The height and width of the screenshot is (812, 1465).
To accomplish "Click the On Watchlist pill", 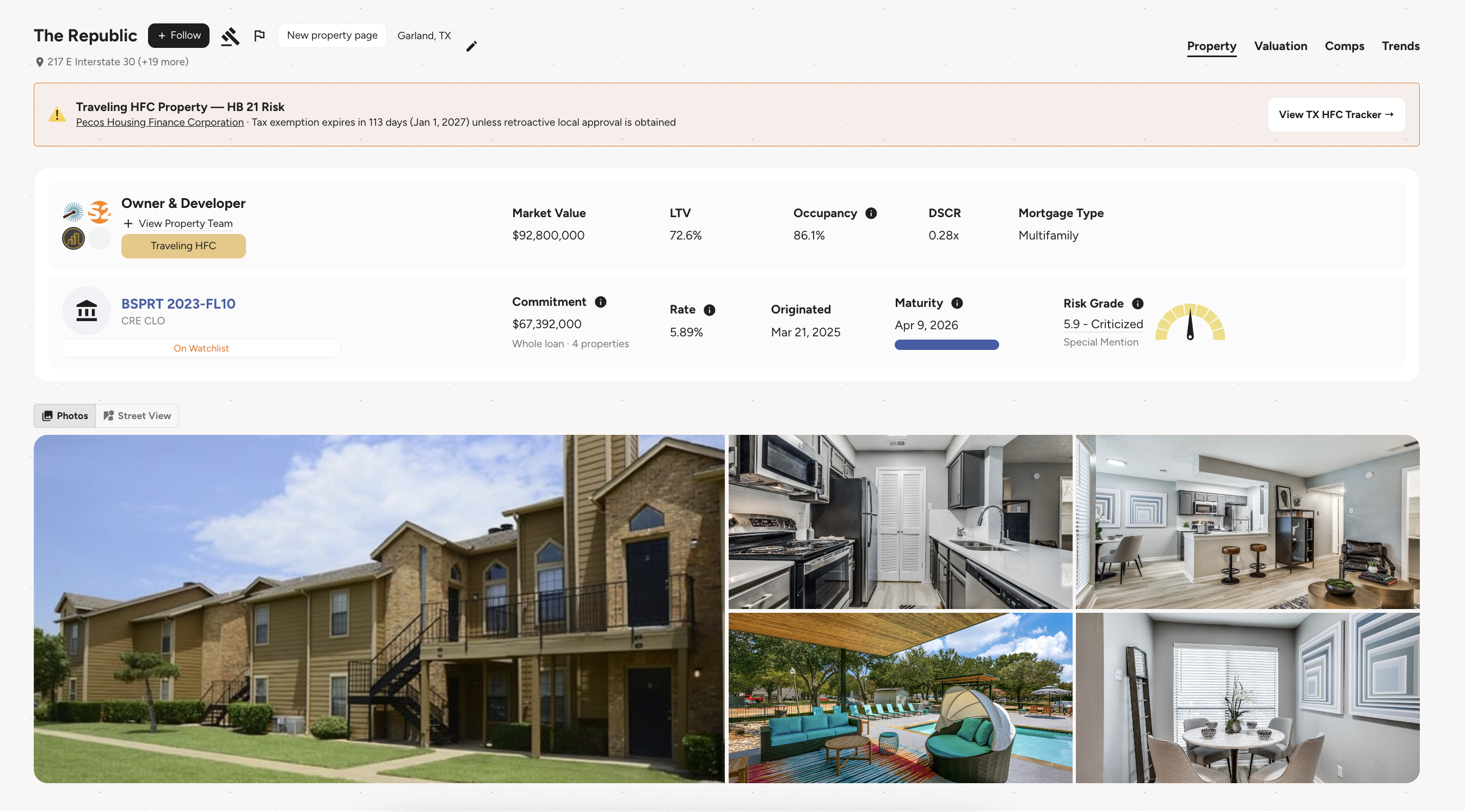I will pyautogui.click(x=201, y=348).
